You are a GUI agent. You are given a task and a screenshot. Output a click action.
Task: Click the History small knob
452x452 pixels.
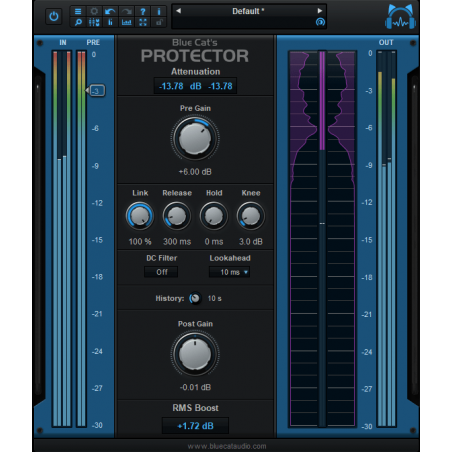pyautogui.click(x=195, y=298)
